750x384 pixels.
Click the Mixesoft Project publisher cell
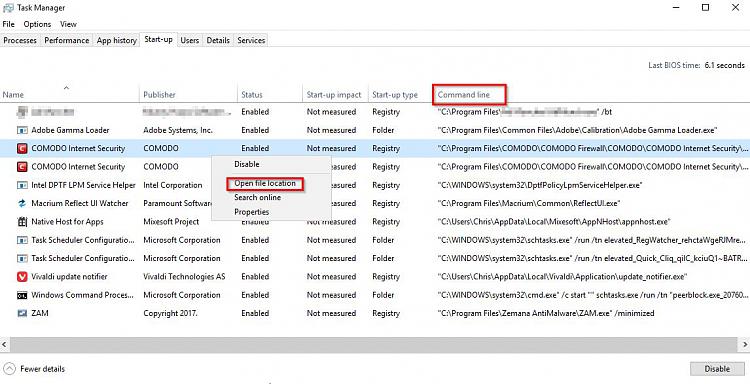[171, 221]
